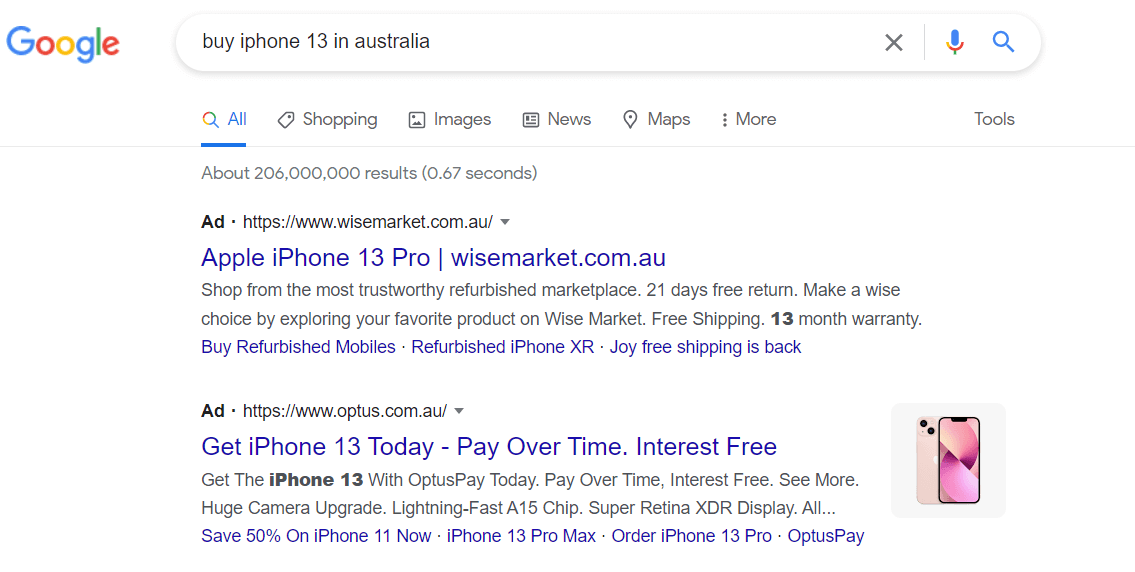1135x572 pixels.
Task: Expand the optus ad URL dropdown arrow
Action: point(459,411)
